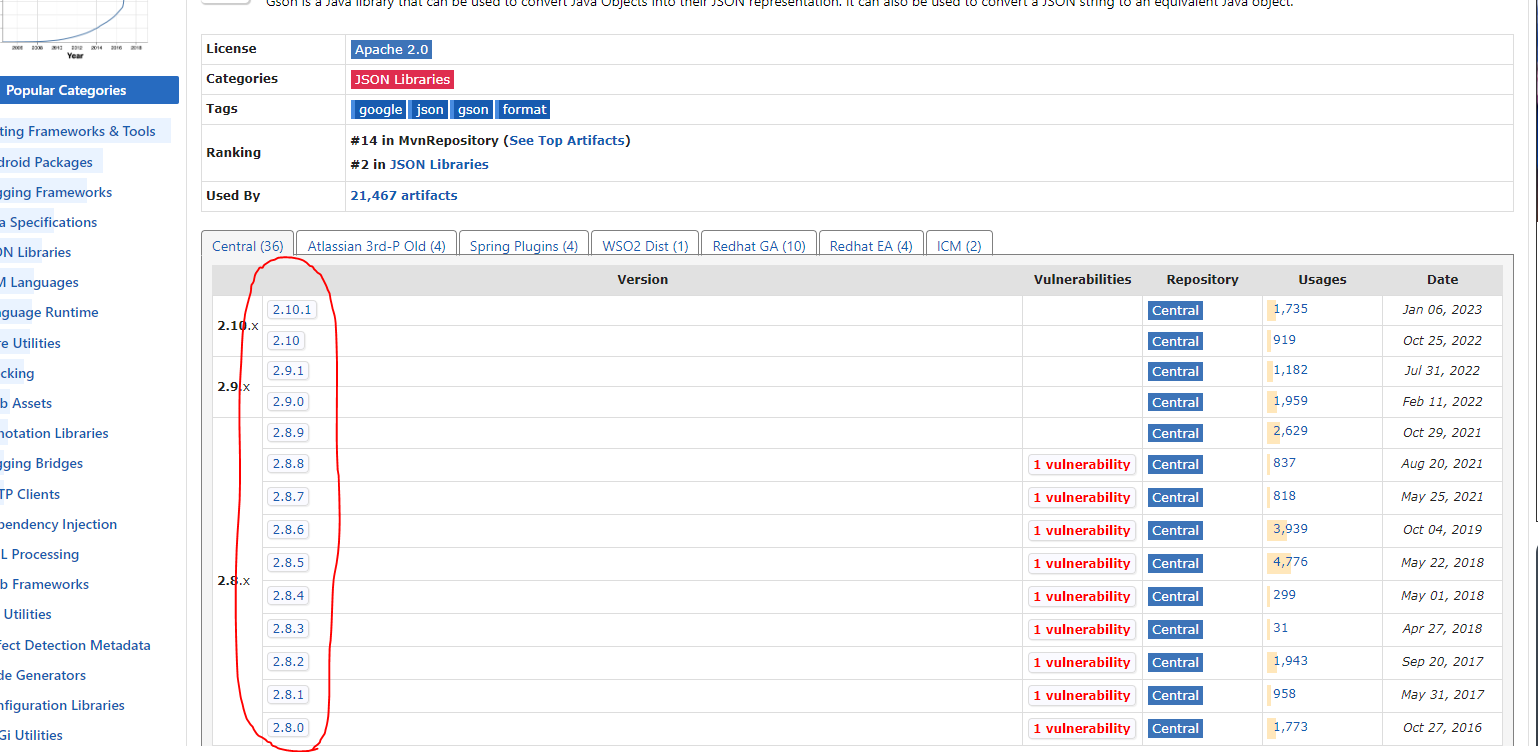Open Configuration Libraries sidebar category

pos(62,705)
